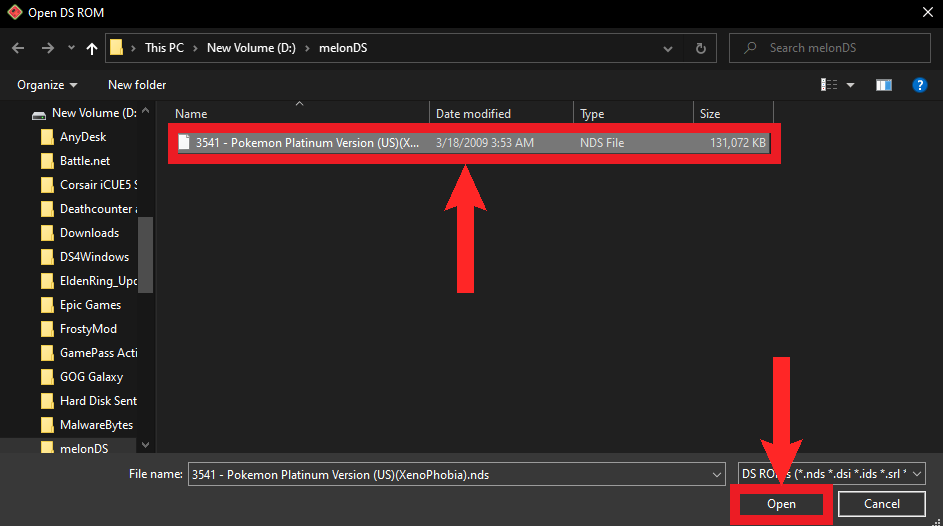Image resolution: width=943 pixels, height=526 pixels.
Task: Close the Open DS ROM dialog
Action: 927,13
